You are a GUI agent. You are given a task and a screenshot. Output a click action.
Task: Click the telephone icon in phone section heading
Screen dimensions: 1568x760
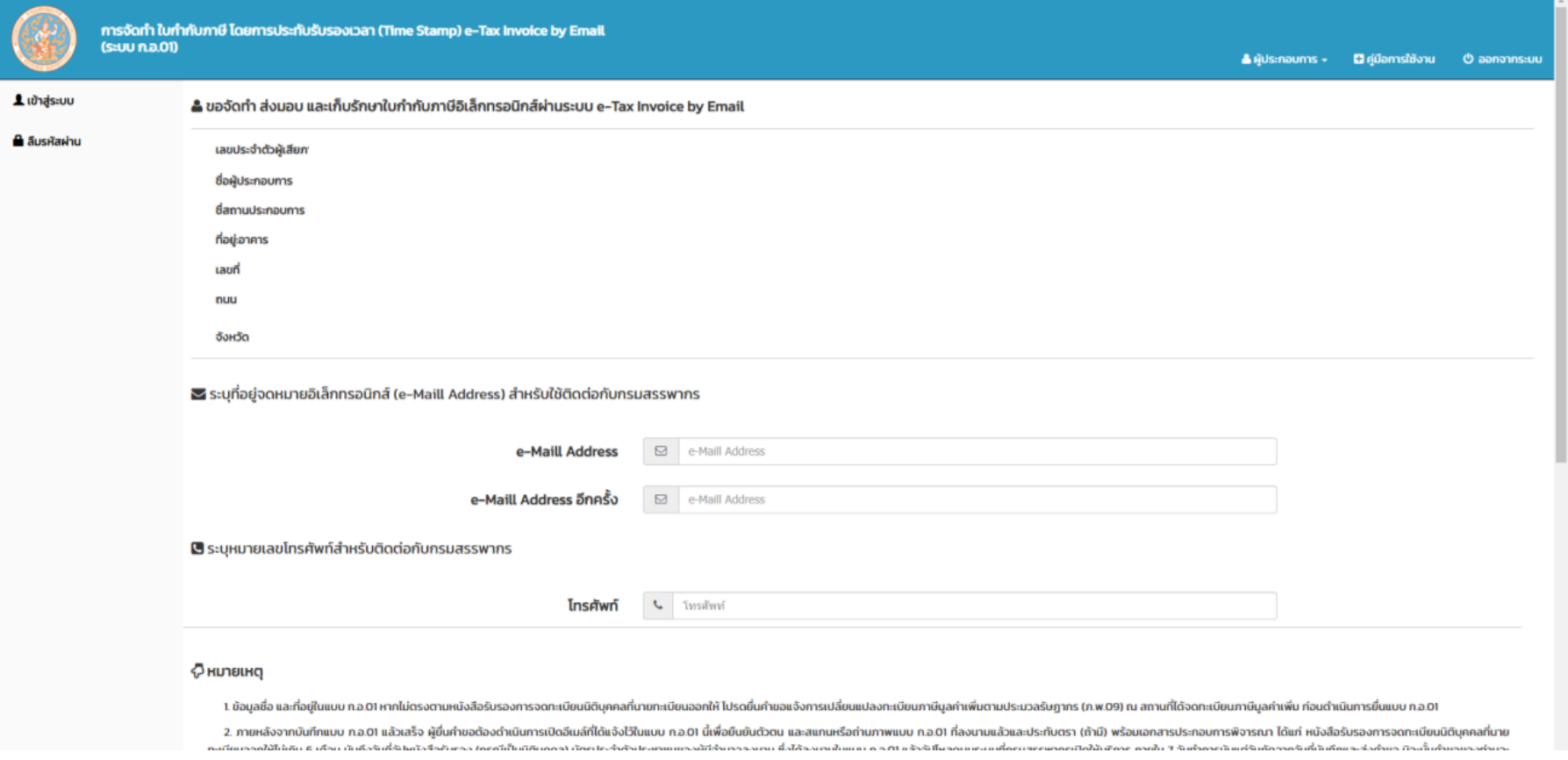tap(197, 548)
